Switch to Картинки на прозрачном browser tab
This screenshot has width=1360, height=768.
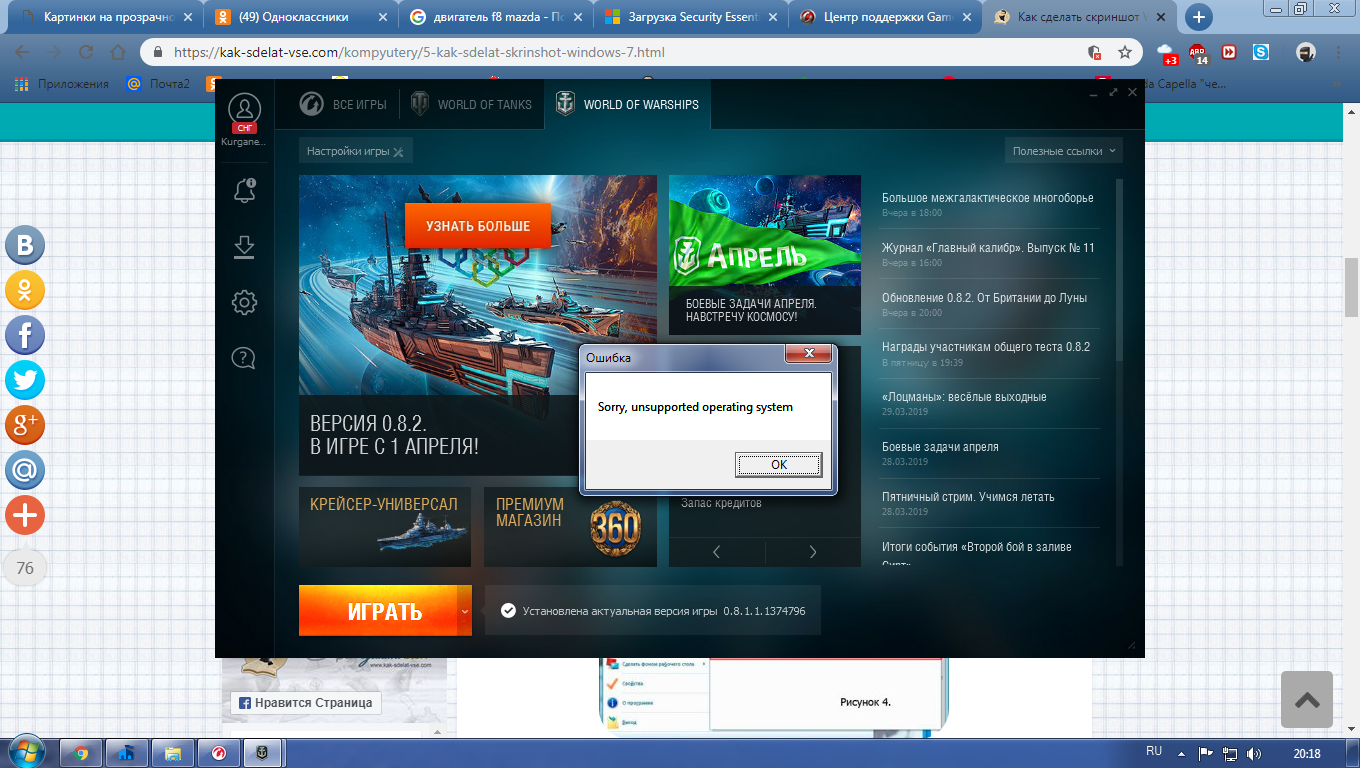[104, 17]
